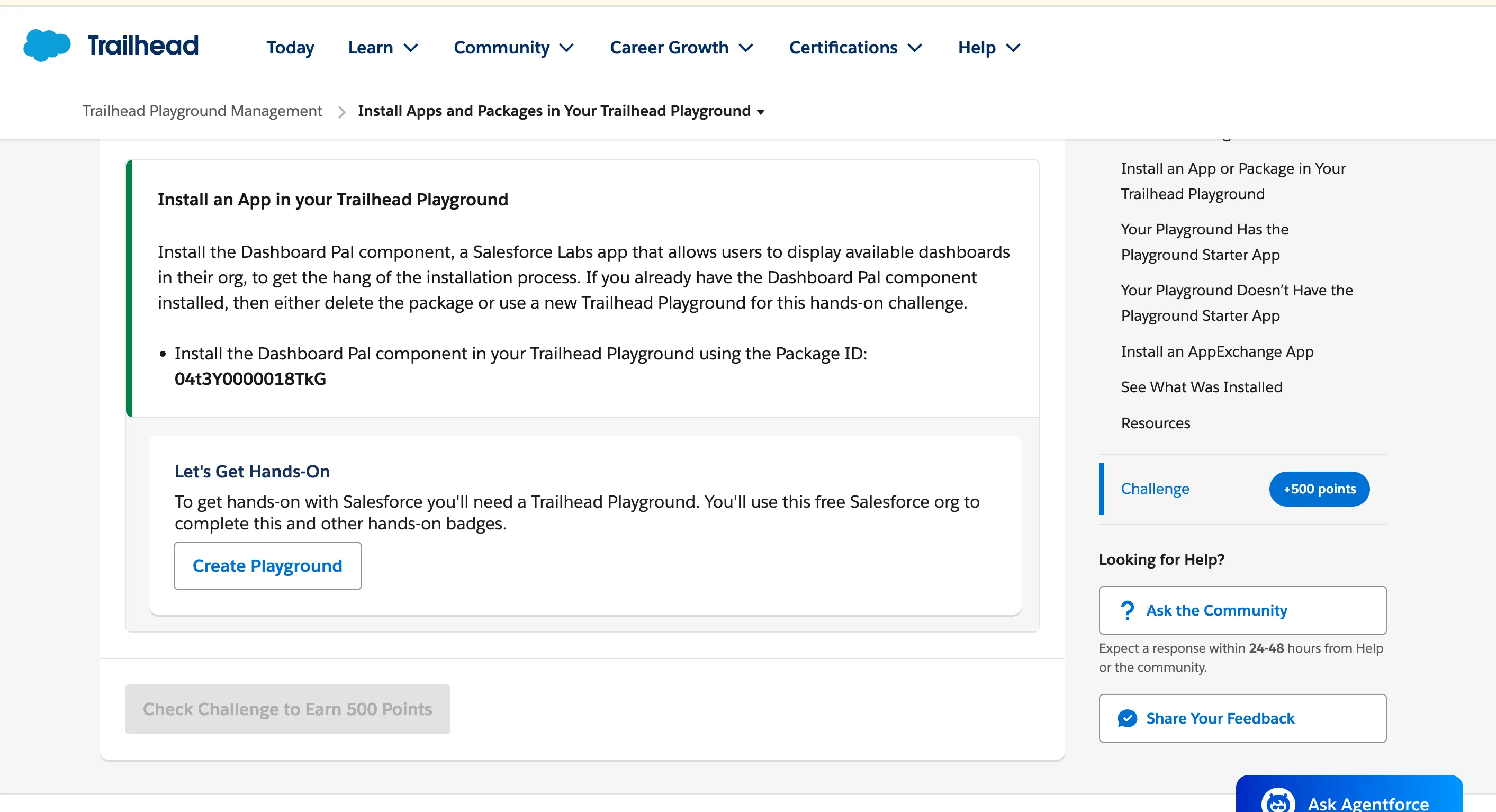Click the Agentforce robot icon
Image resolution: width=1496 pixels, height=812 pixels.
1278,802
